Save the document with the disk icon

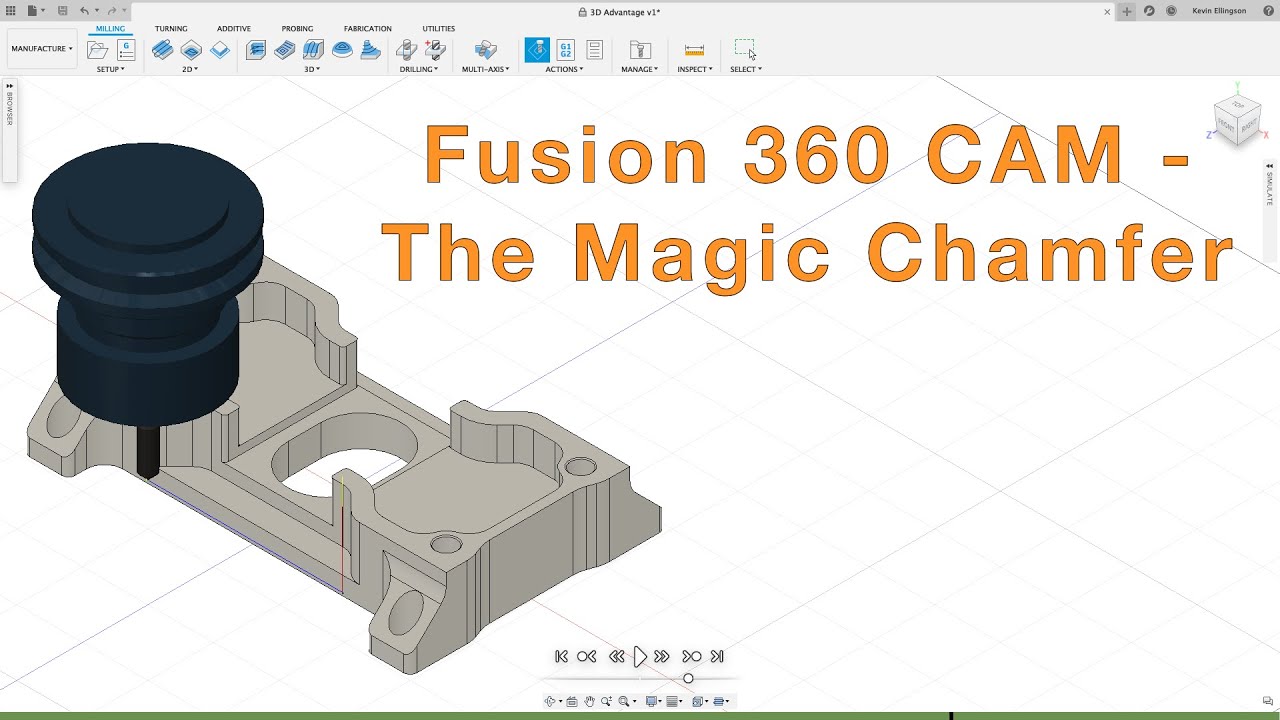[x=63, y=11]
